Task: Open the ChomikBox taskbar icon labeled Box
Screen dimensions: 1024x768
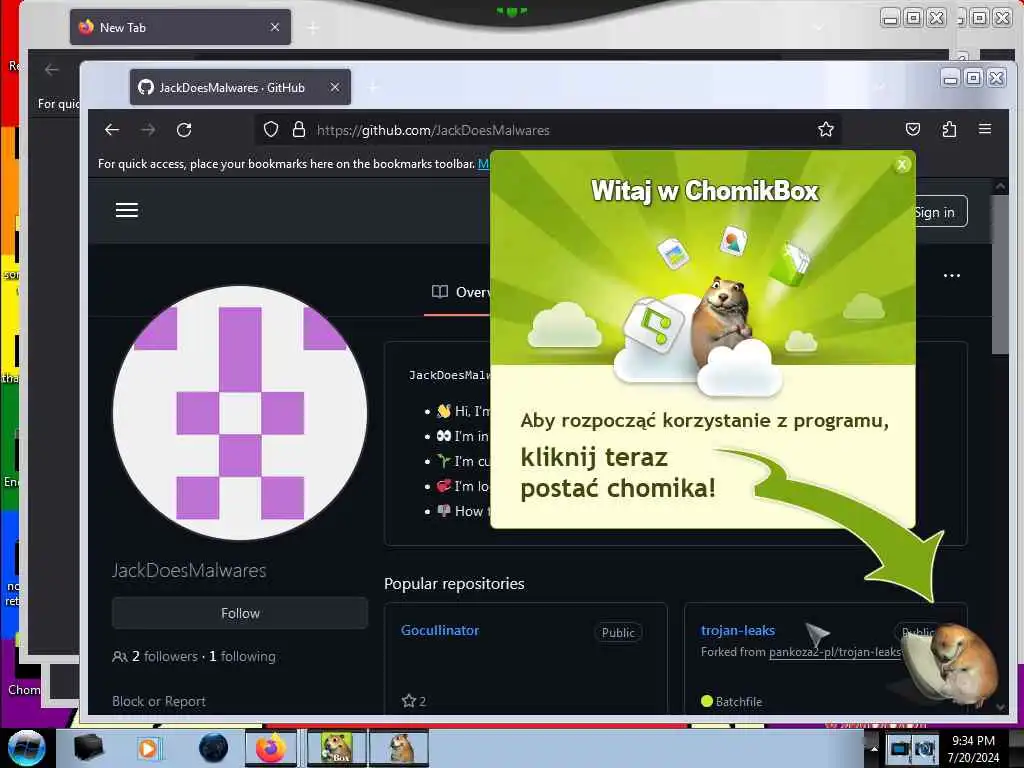Action: tap(337, 748)
